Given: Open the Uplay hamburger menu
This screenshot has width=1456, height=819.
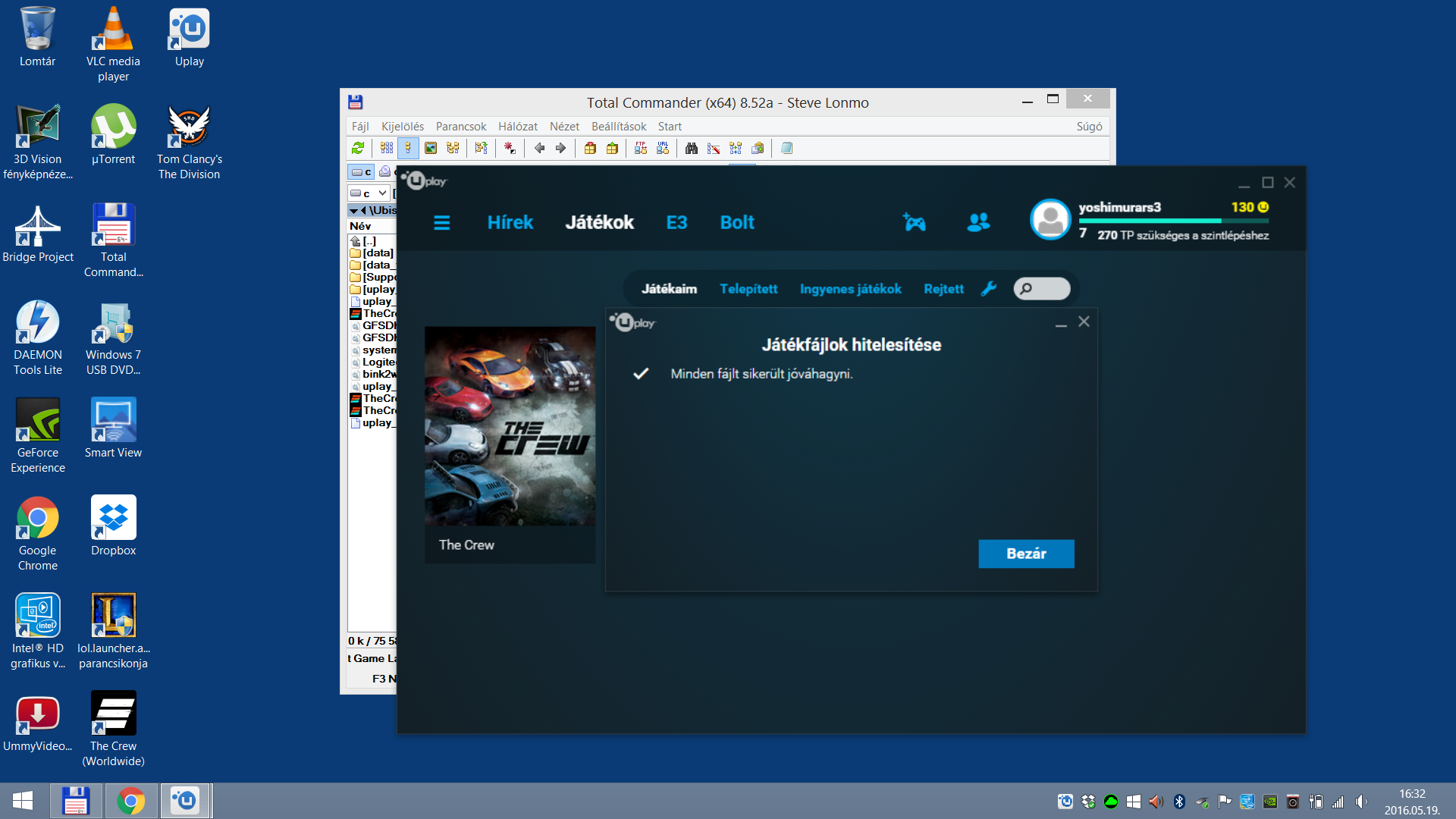Looking at the screenshot, I should (x=441, y=223).
